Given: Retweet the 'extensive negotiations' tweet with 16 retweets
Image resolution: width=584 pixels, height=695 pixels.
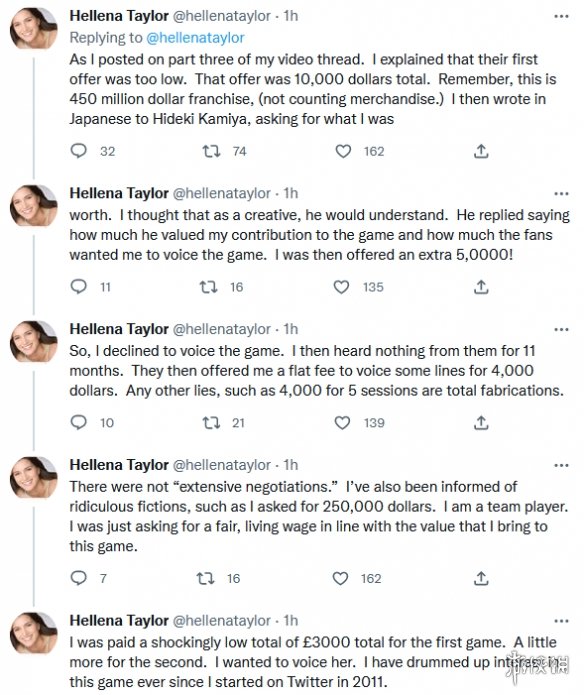Looking at the screenshot, I should click(x=206, y=578).
